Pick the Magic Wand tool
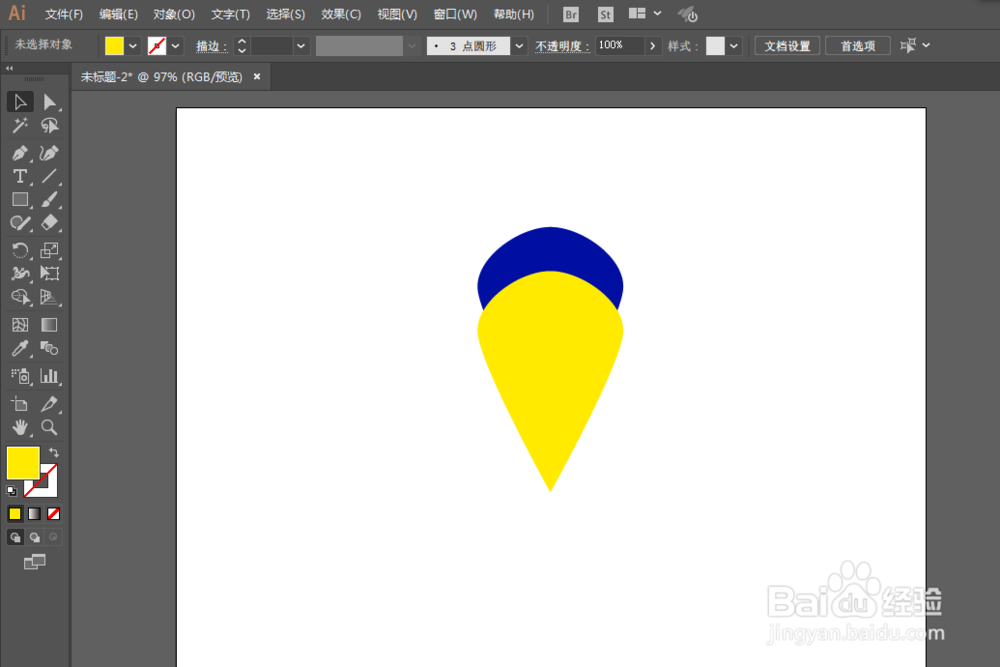 (x=20, y=126)
